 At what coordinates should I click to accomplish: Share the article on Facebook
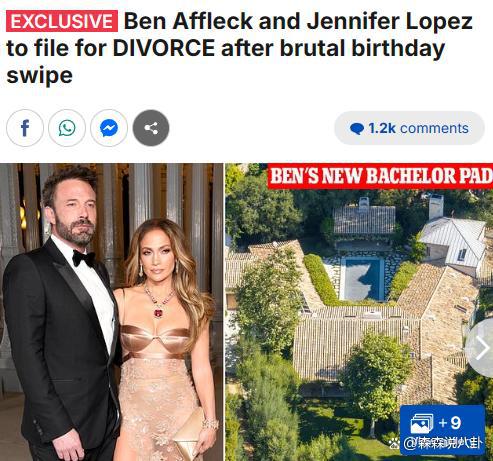[x=25, y=128]
